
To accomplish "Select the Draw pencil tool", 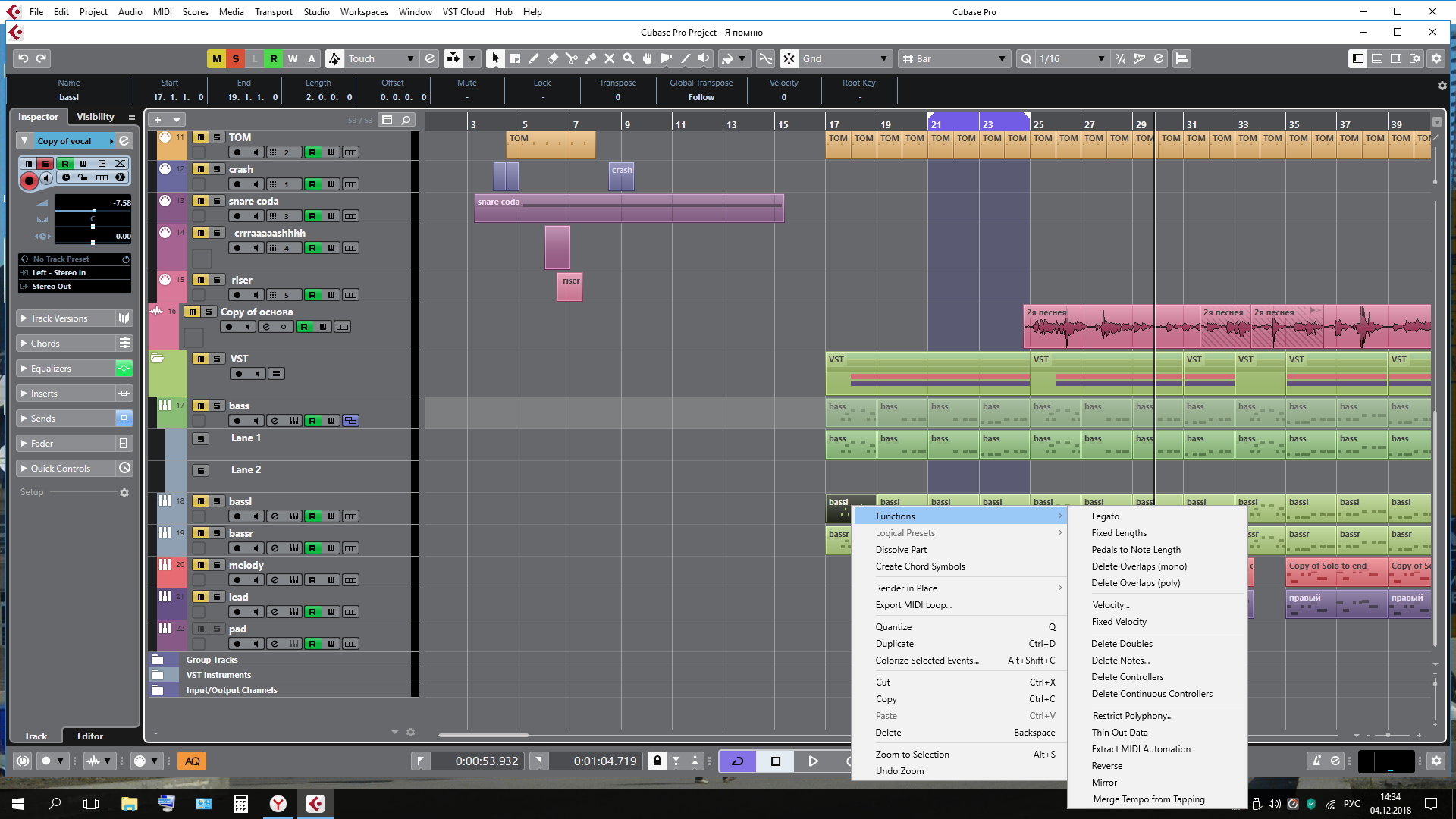I will (x=534, y=58).
